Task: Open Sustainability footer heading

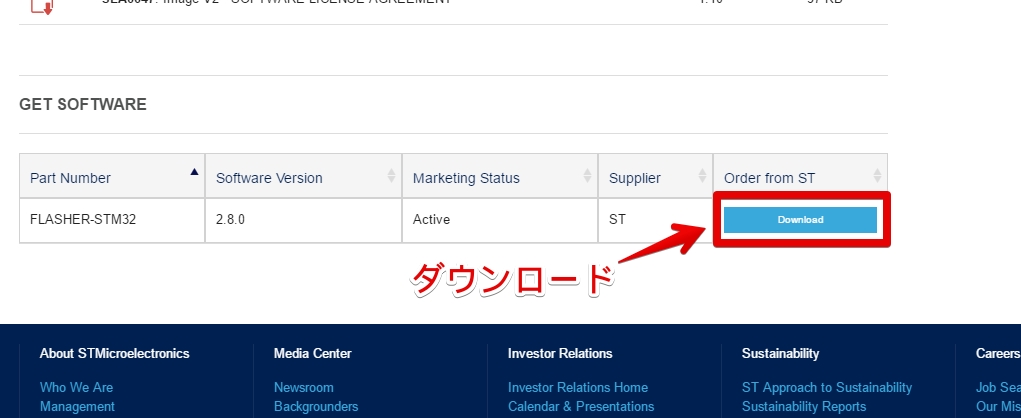Action: click(780, 354)
